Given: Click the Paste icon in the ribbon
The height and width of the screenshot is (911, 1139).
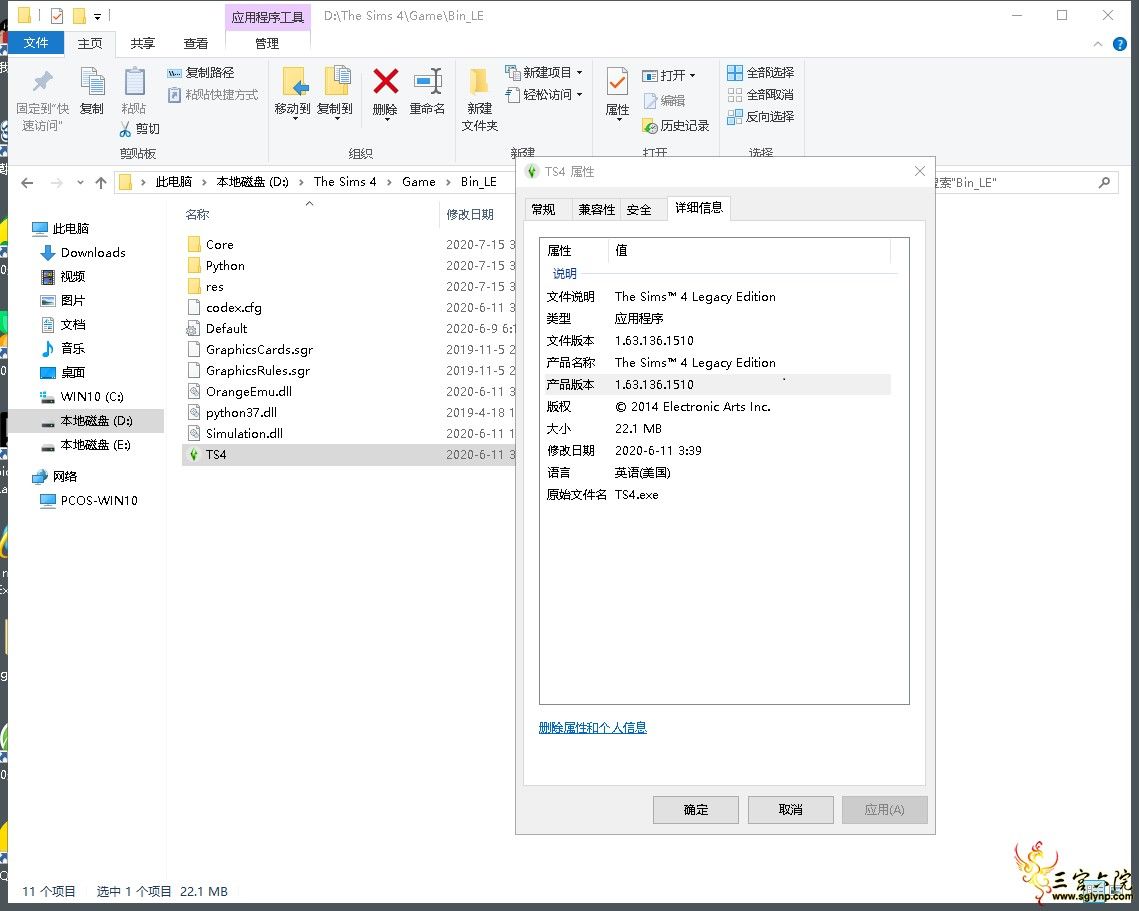Looking at the screenshot, I should pos(134,81).
